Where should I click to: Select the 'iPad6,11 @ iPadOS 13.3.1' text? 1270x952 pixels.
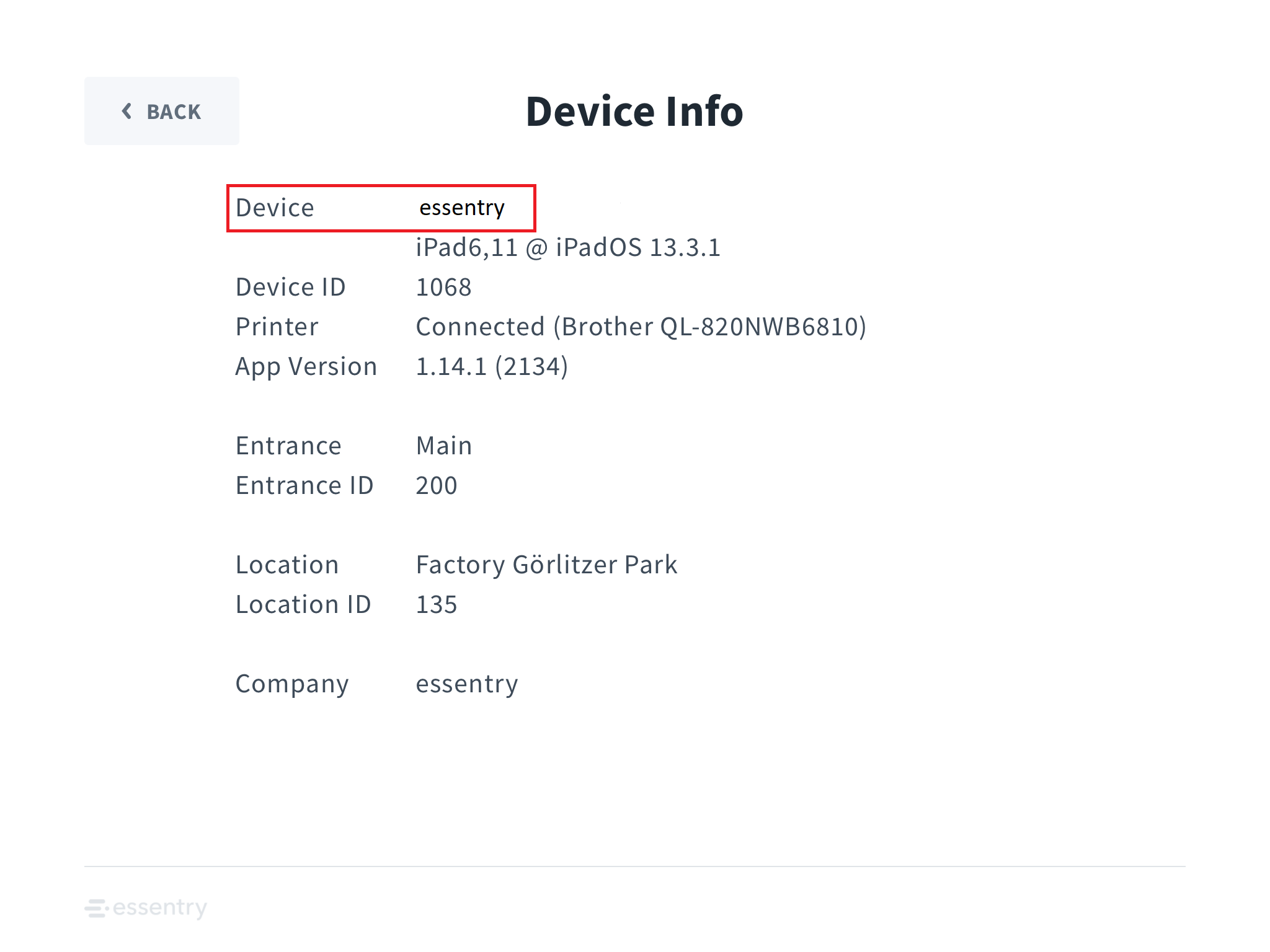[568, 247]
